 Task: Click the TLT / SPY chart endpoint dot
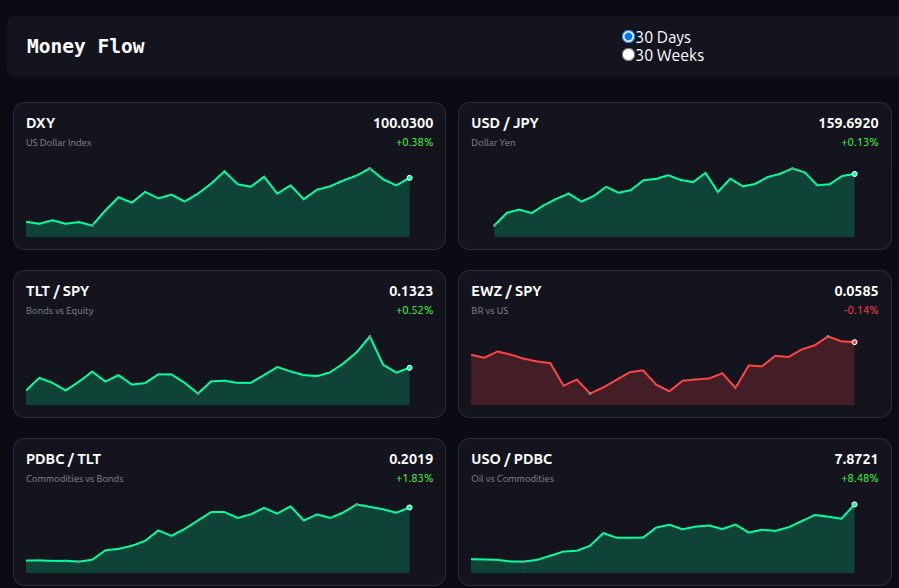(409, 368)
